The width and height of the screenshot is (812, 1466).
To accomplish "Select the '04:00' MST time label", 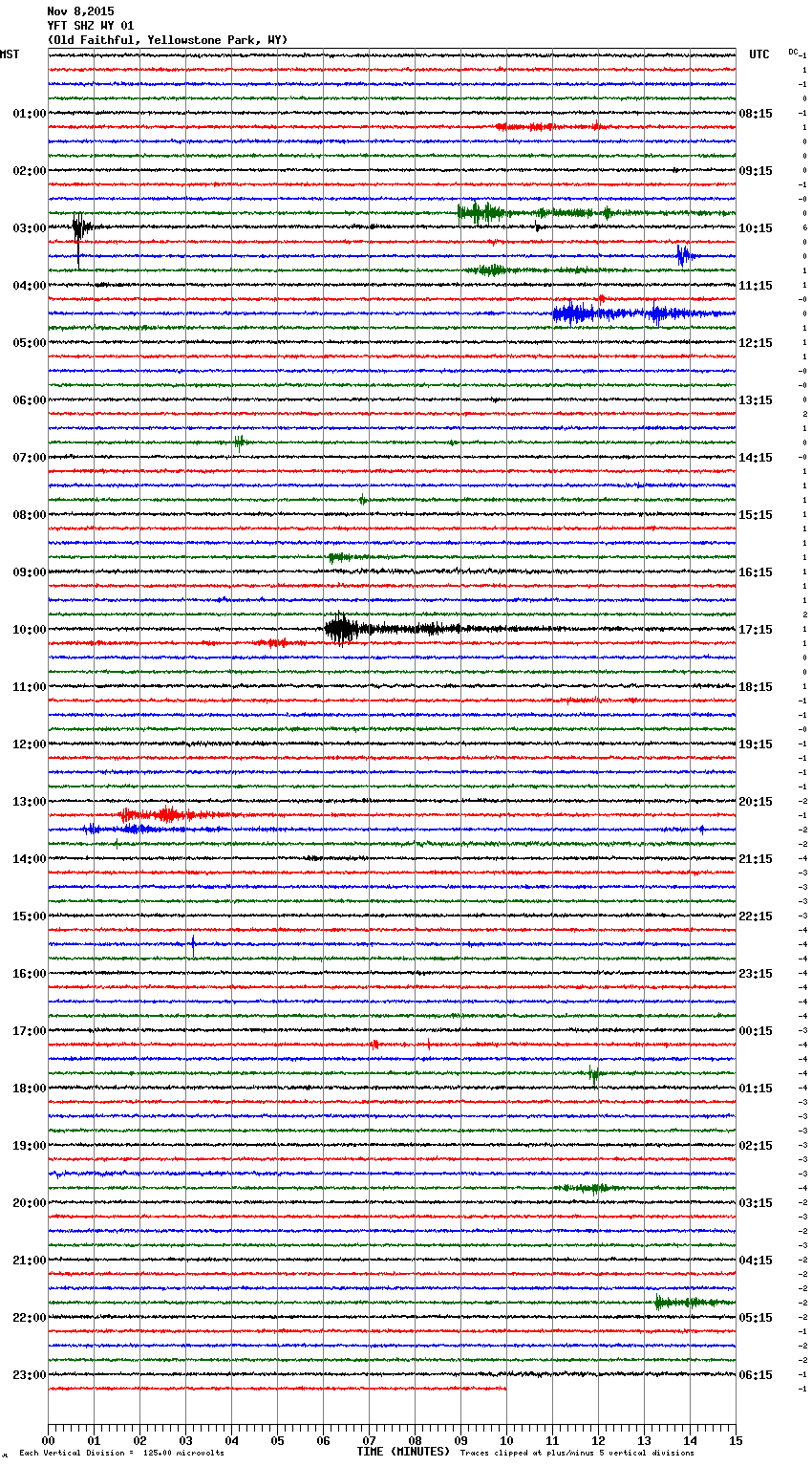I will click(x=30, y=286).
